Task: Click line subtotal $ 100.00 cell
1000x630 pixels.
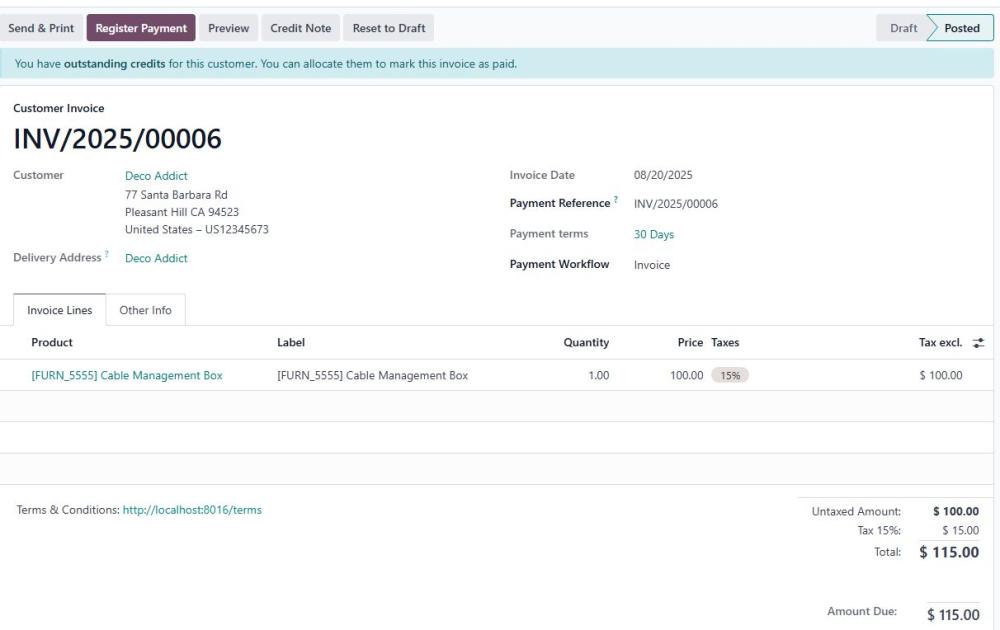Action: tap(941, 376)
